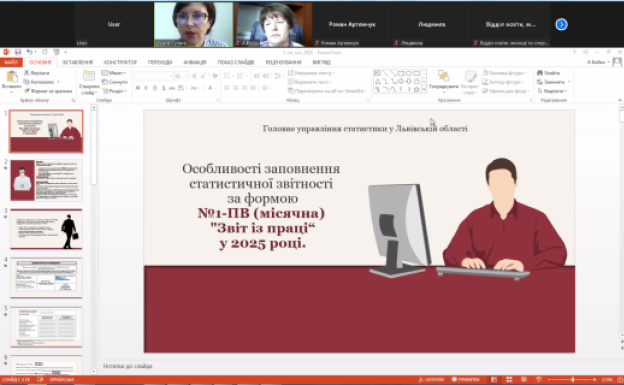624x385 pixels.
Task: Click the bullets list icon
Action: point(228,76)
